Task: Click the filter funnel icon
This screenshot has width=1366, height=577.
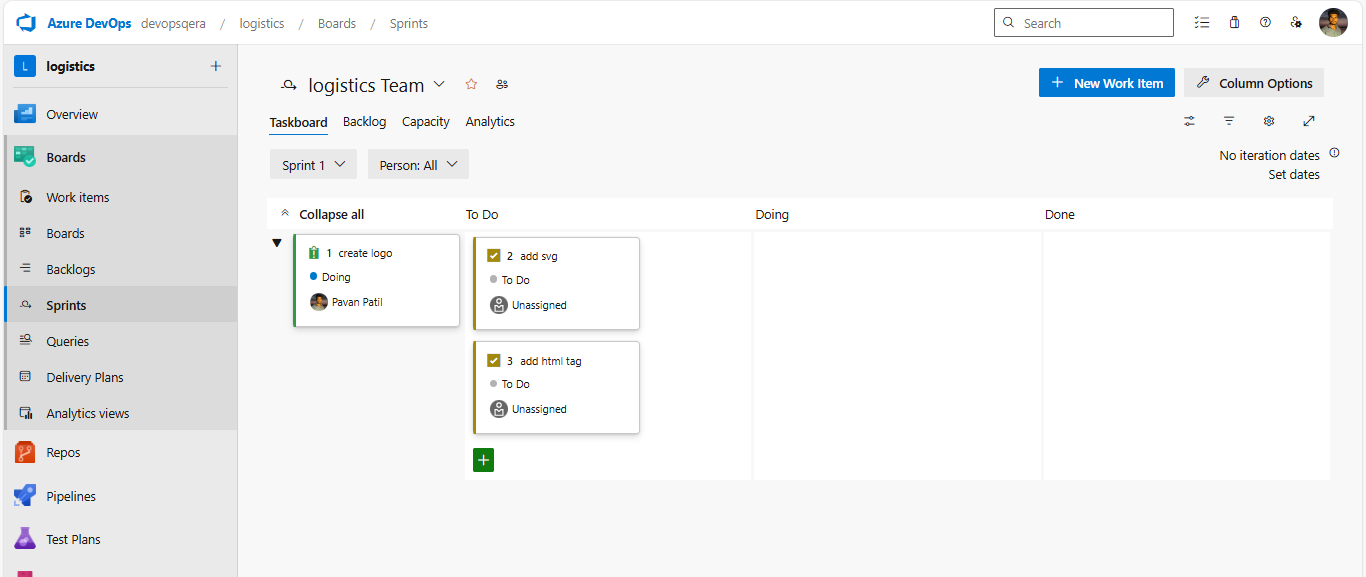Action: click(x=1229, y=121)
